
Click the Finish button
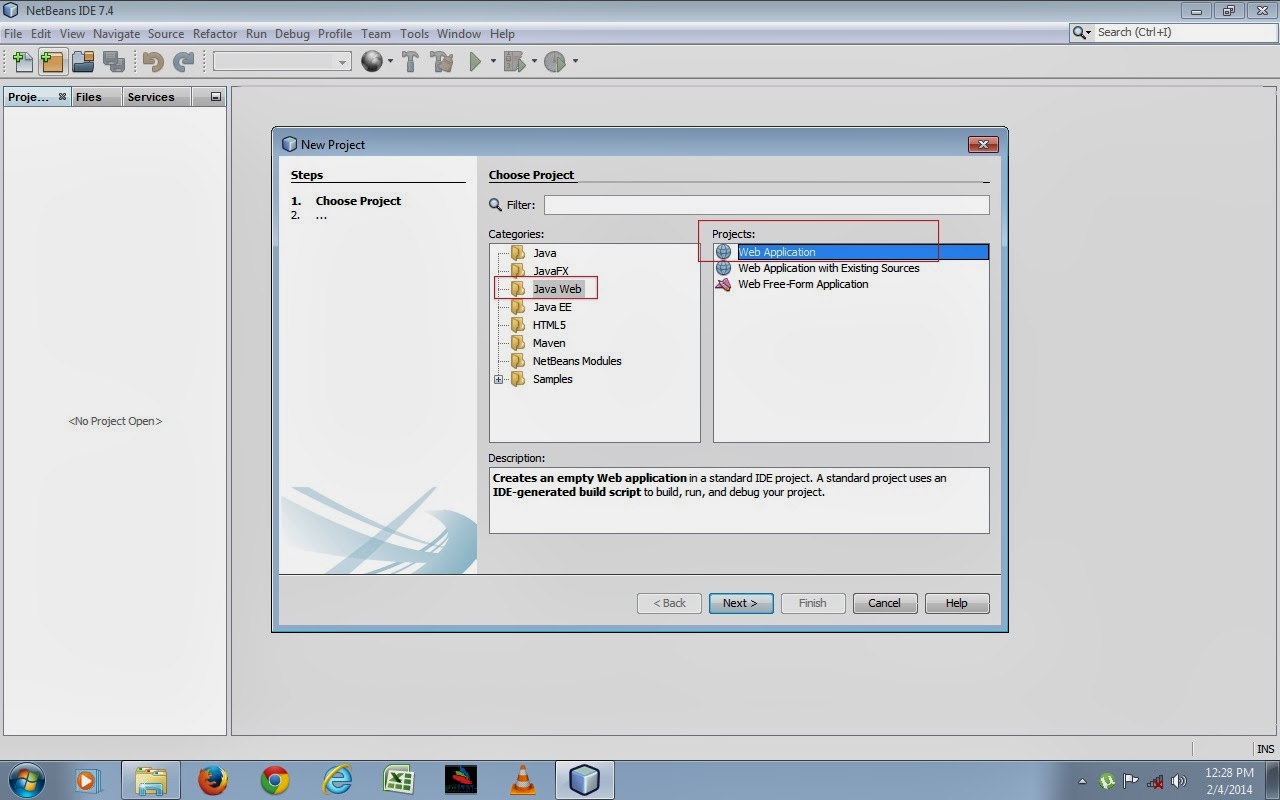coord(813,603)
